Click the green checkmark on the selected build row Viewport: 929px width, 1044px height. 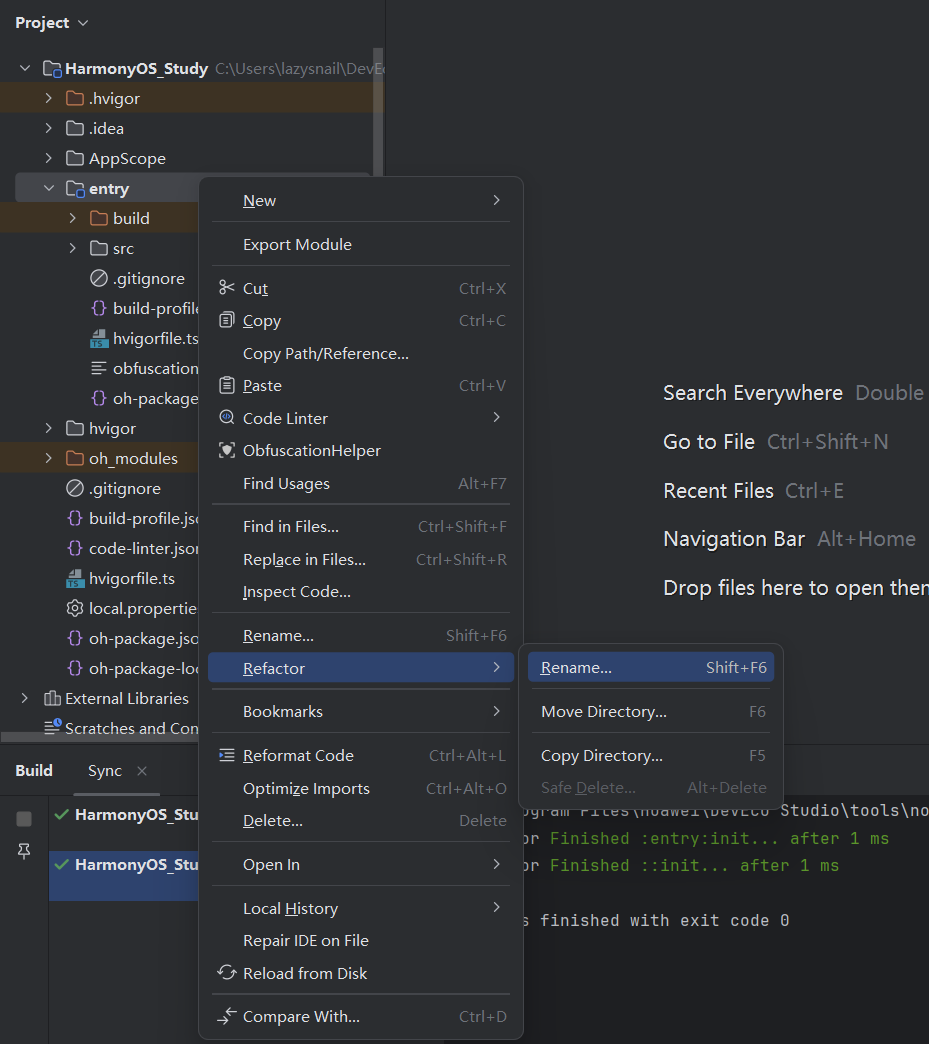(62, 864)
